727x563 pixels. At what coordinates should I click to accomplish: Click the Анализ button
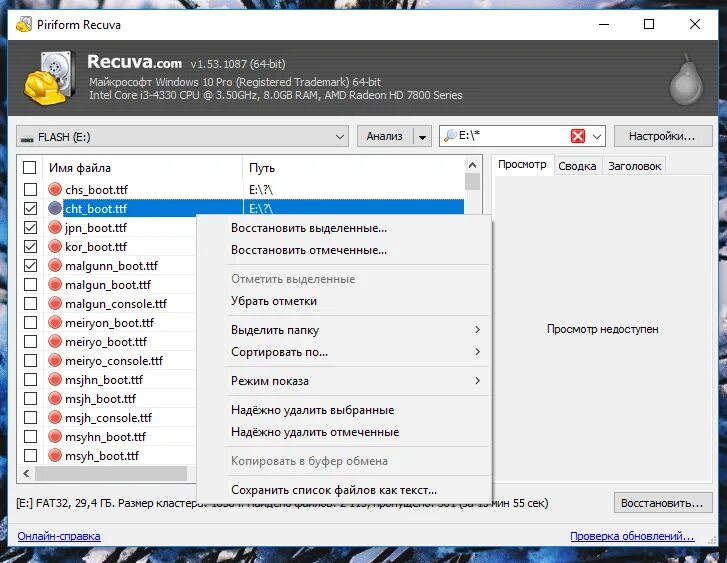[x=385, y=136]
